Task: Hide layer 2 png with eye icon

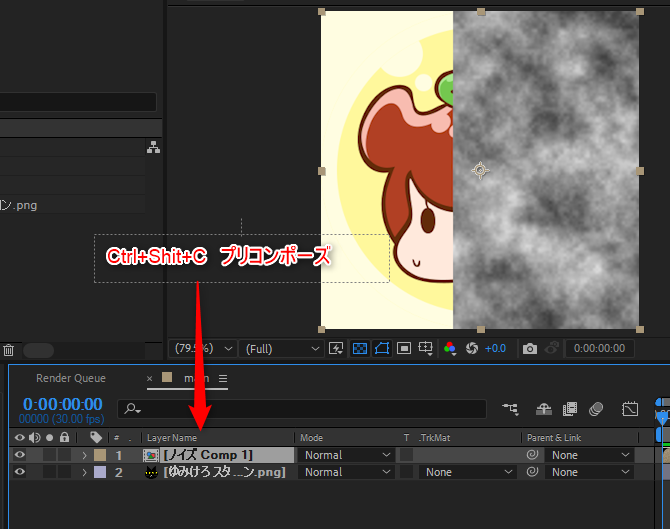Action: (x=20, y=472)
